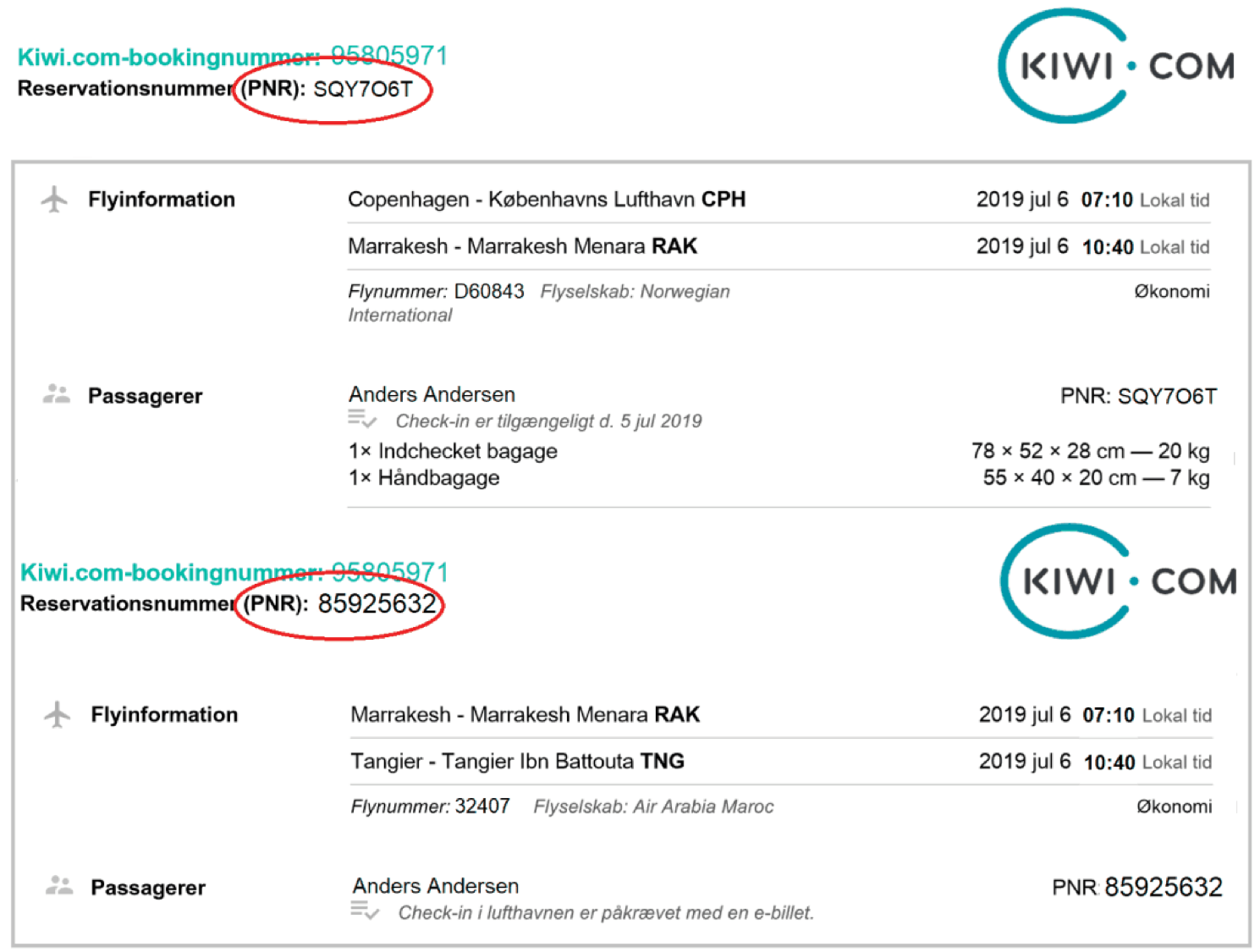Click Økonomi class on Air Arabia flight
Image resolution: width=1260 pixels, height=952 pixels.
point(1175,806)
